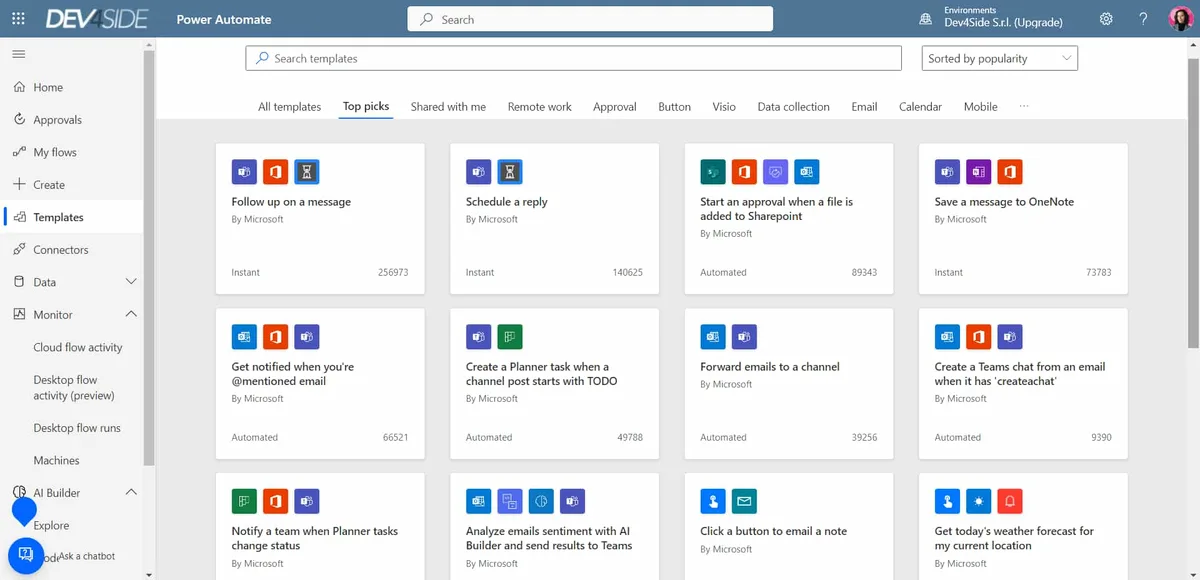Open the Calendar tab

pos(920,106)
